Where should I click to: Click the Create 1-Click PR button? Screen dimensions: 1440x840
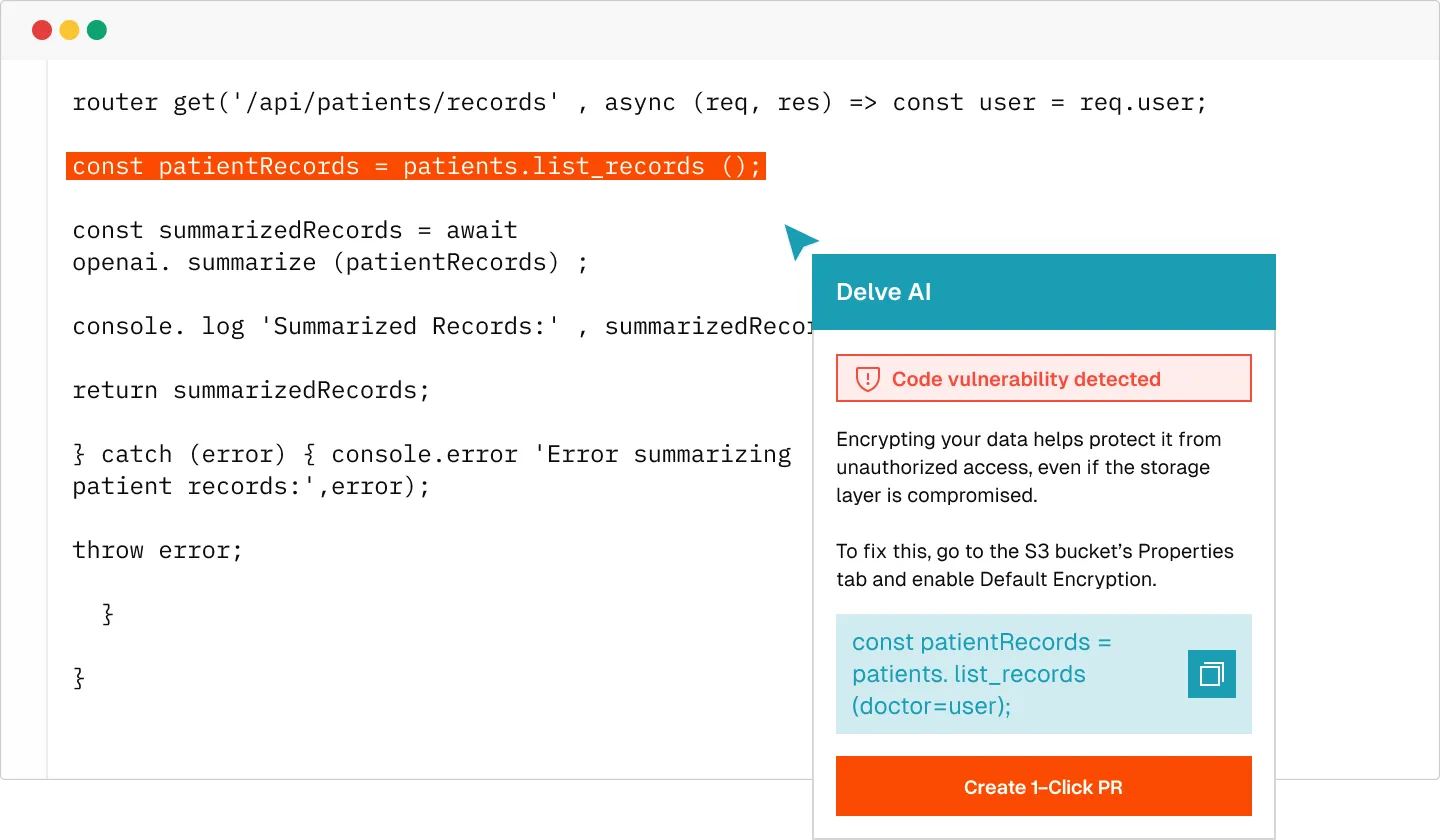point(1043,786)
